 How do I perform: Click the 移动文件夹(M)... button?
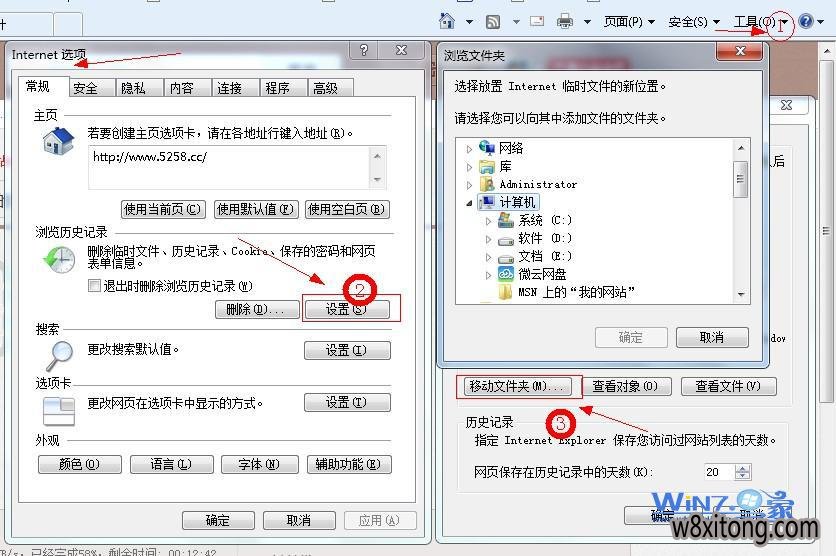click(x=517, y=386)
